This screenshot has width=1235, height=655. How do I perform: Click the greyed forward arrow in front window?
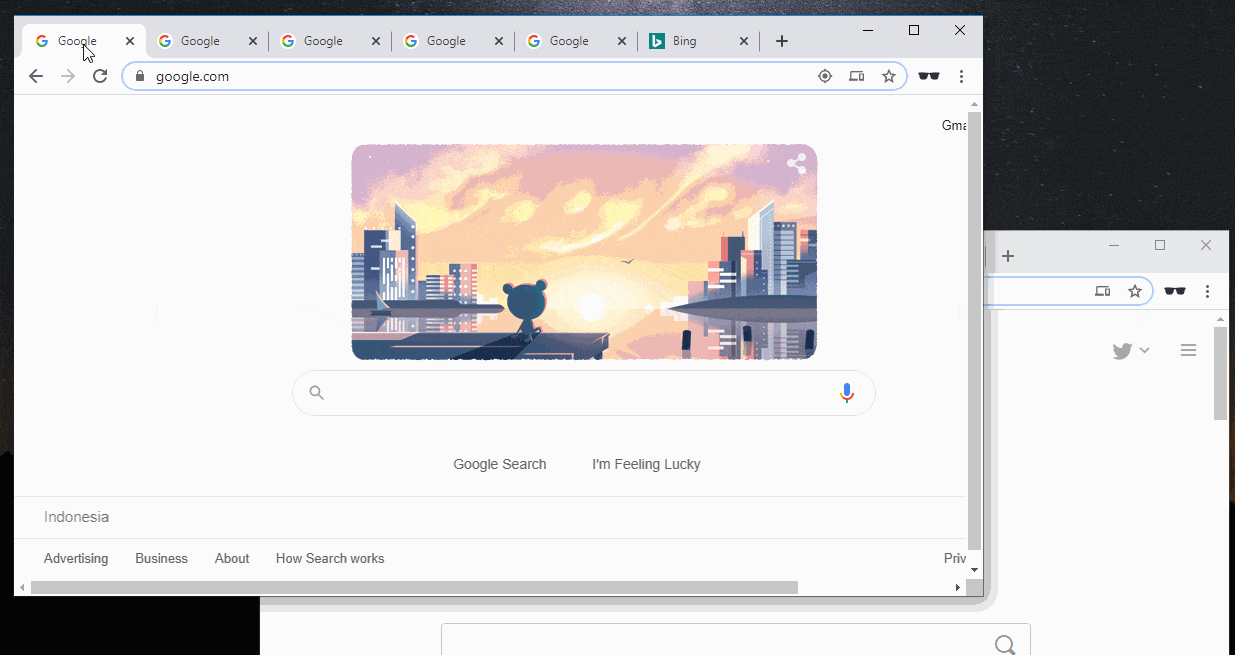click(x=68, y=76)
